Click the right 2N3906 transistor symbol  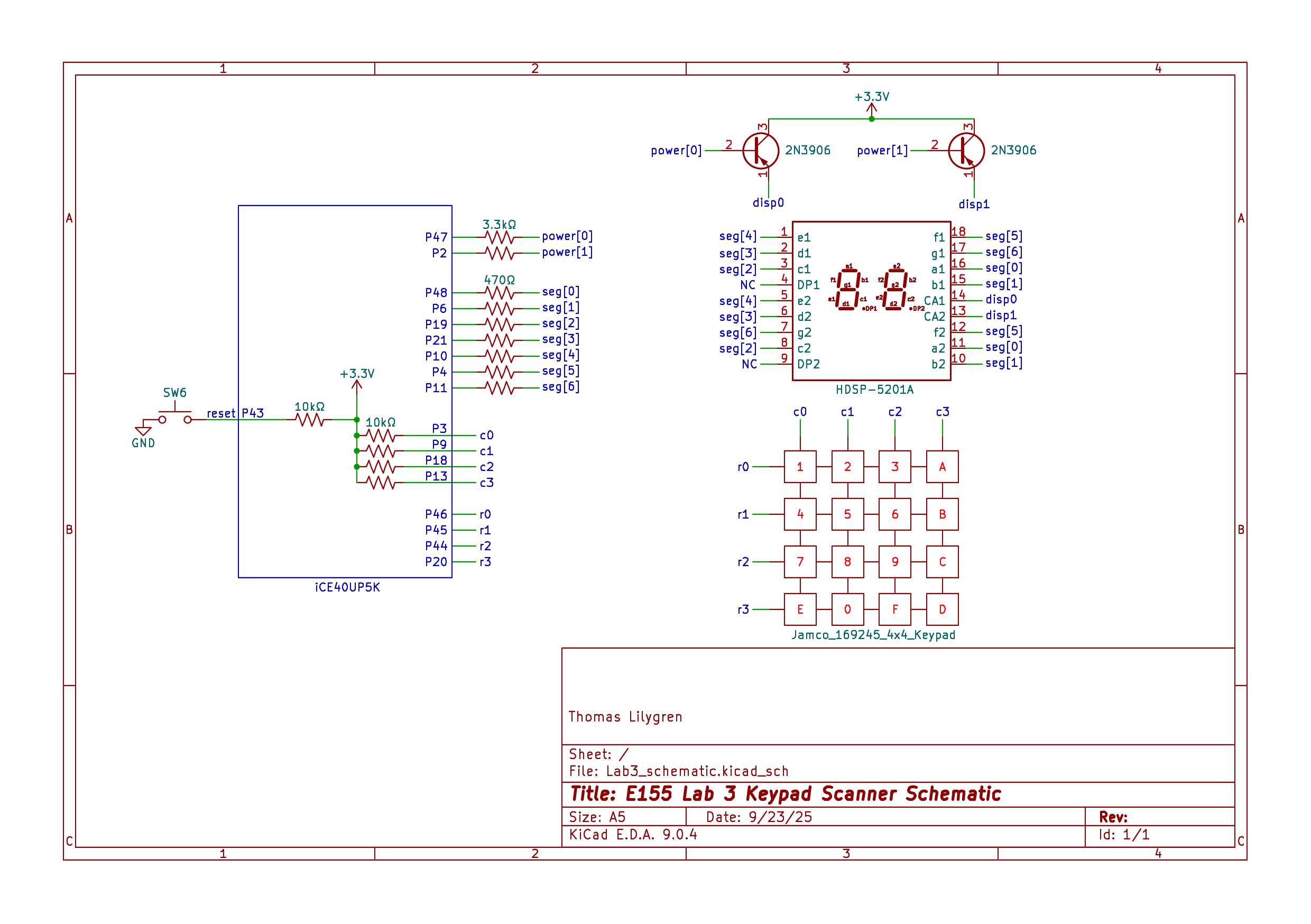pyautogui.click(x=966, y=151)
